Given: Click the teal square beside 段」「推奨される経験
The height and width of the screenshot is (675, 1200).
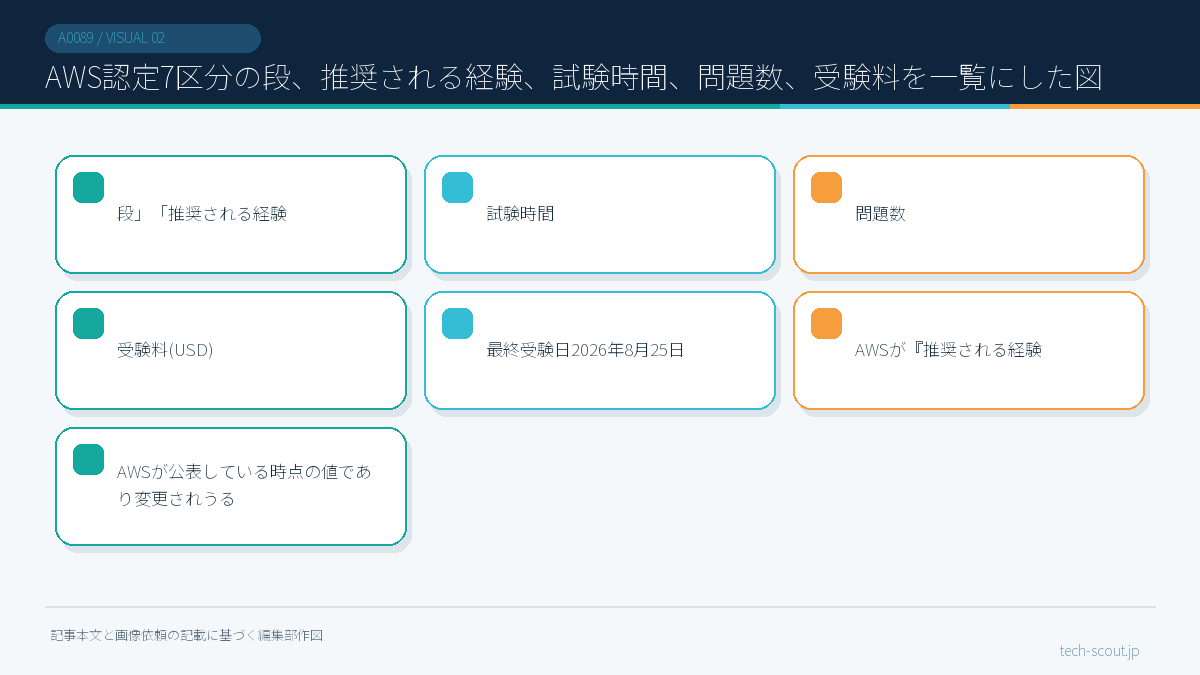Looking at the screenshot, I should tap(89, 187).
